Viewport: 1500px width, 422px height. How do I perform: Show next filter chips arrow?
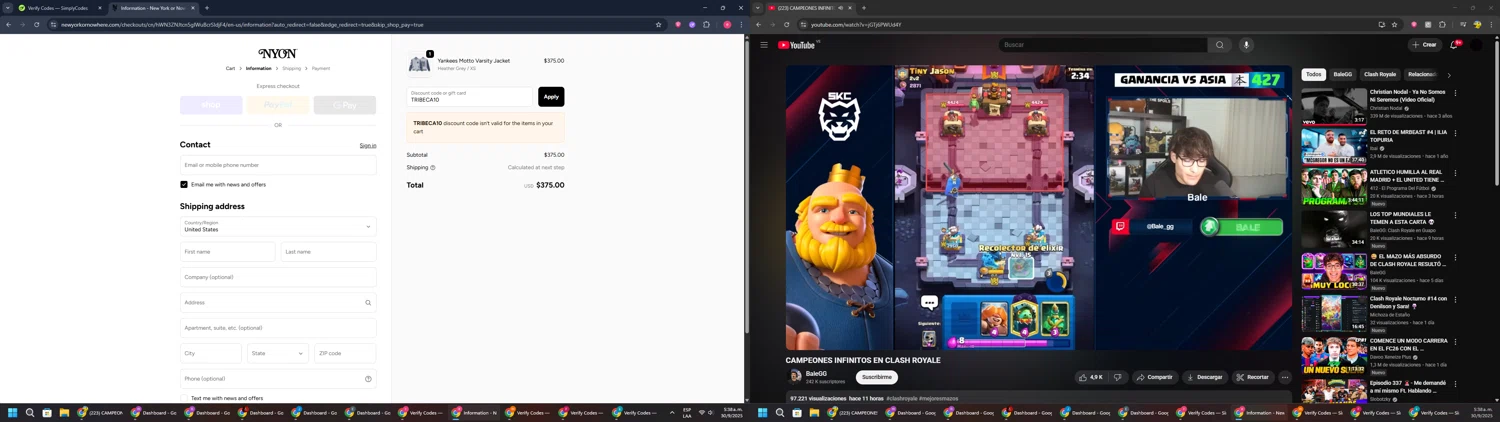click(x=1449, y=75)
